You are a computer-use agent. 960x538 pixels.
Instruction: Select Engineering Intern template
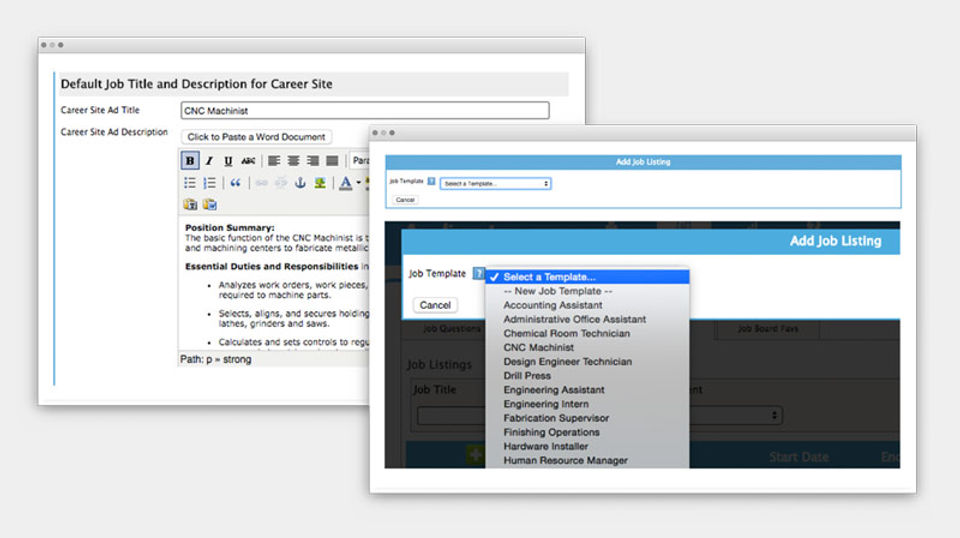[587, 404]
